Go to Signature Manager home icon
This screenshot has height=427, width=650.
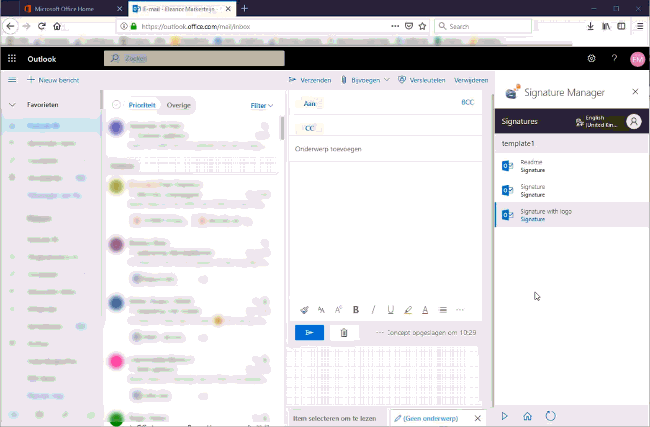pos(527,416)
